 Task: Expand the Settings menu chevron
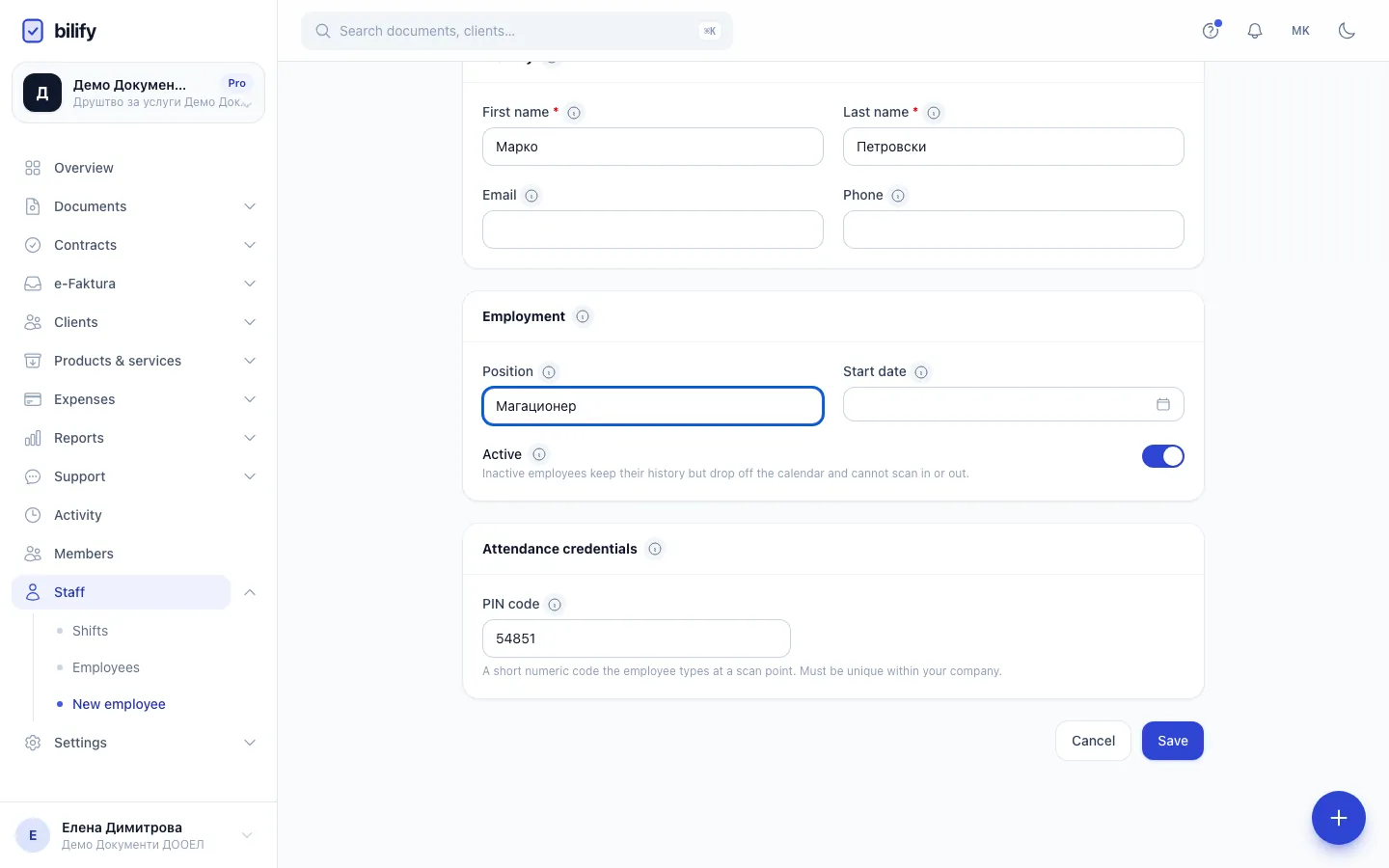point(250,743)
